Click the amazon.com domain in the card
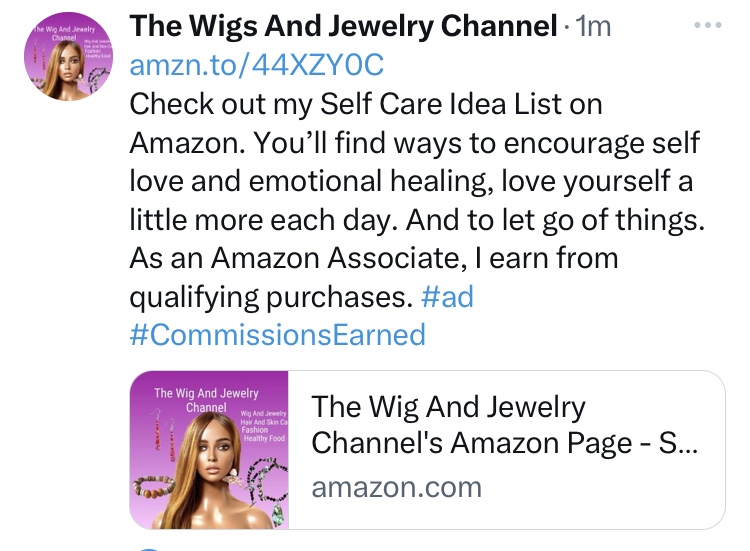This screenshot has height=551, width=750. 396,487
